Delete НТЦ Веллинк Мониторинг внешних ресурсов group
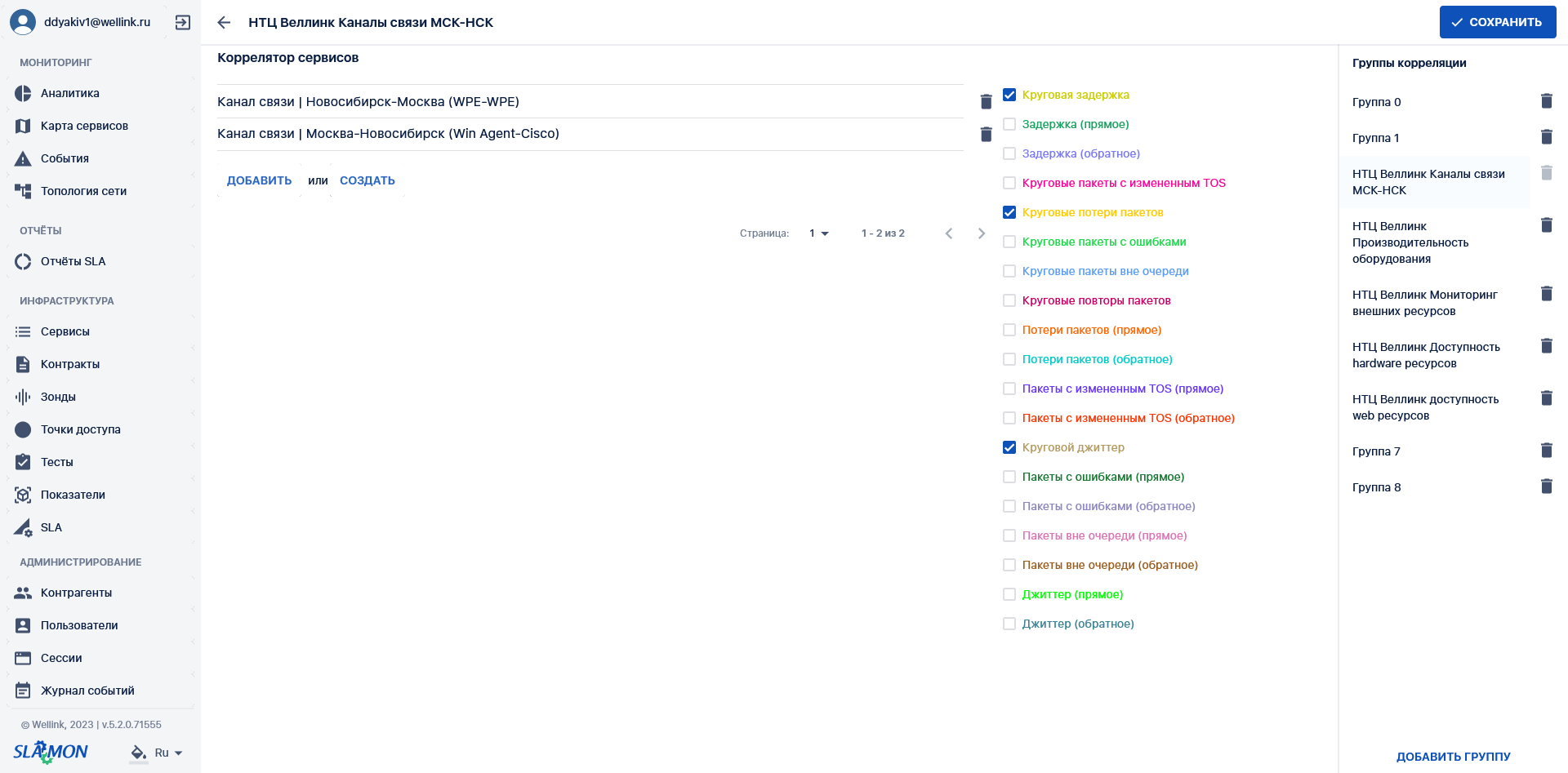1568x773 pixels. [1546, 293]
